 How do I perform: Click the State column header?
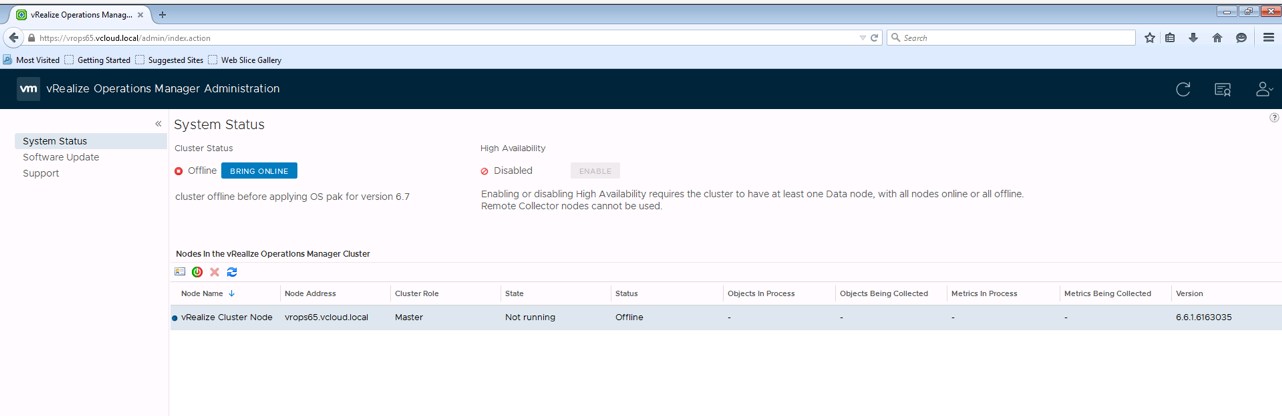point(514,294)
